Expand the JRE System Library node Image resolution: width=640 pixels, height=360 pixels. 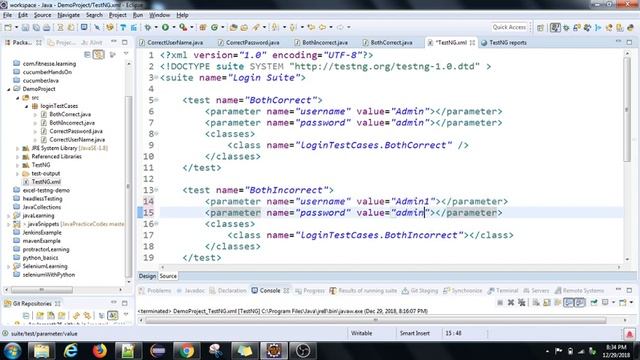tap(18, 148)
